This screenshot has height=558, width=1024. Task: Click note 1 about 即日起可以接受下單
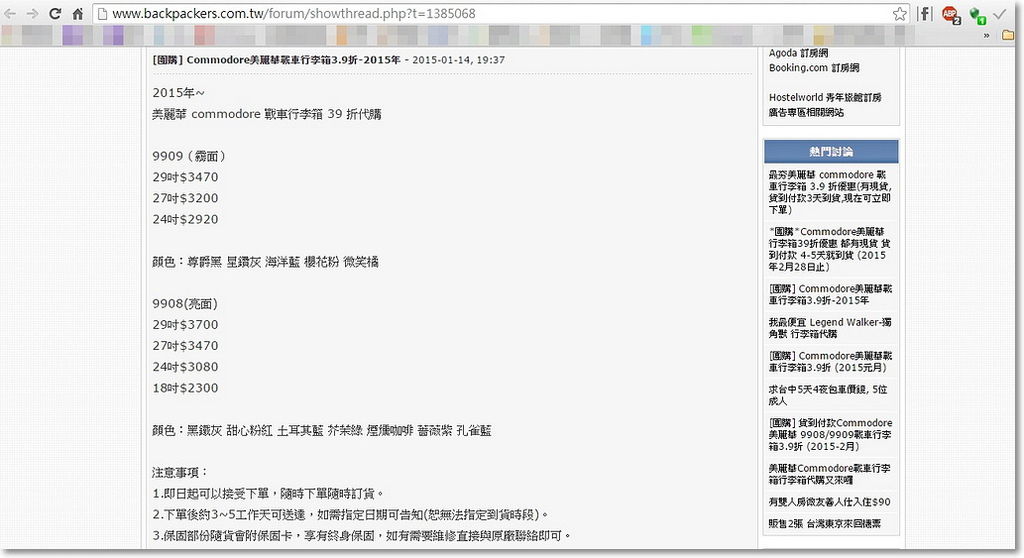(x=268, y=493)
